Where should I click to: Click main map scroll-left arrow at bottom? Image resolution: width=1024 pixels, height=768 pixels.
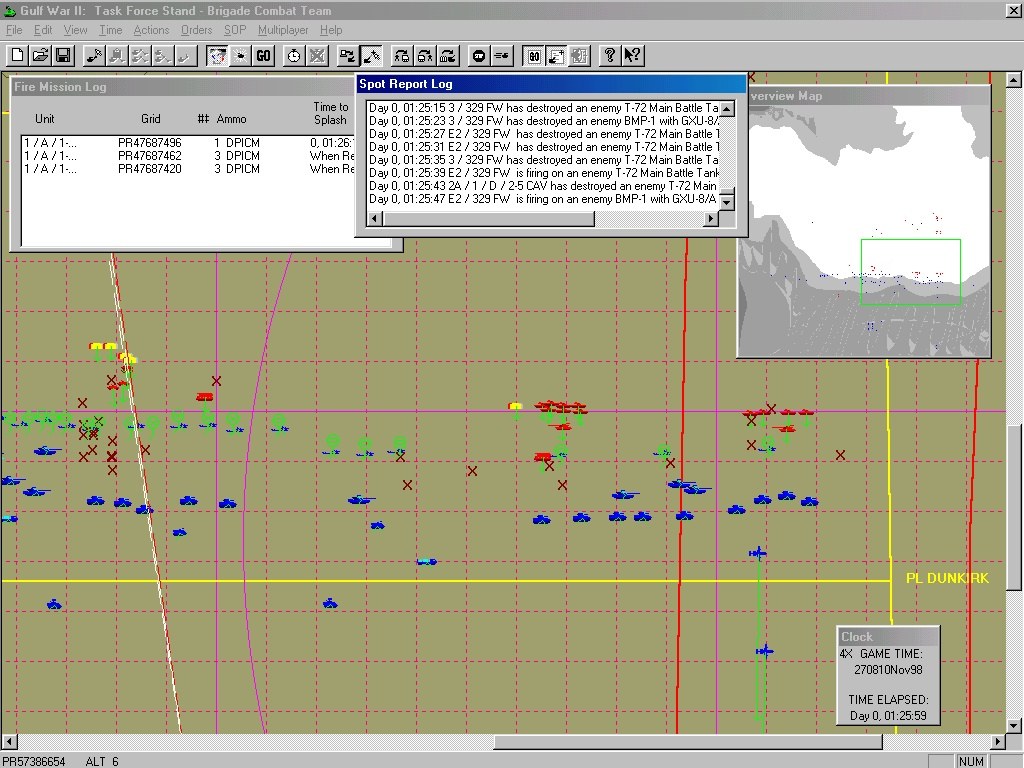8,742
